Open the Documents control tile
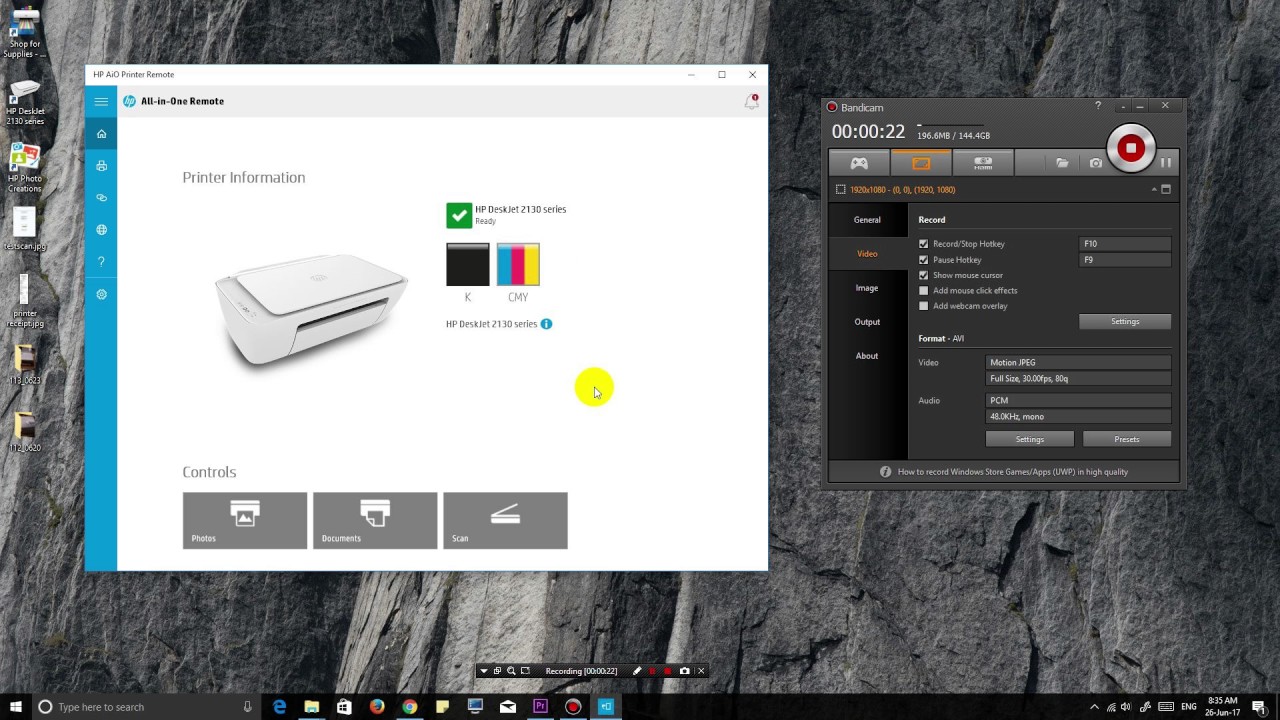Screen dimensions: 1280x720 tap(375, 520)
